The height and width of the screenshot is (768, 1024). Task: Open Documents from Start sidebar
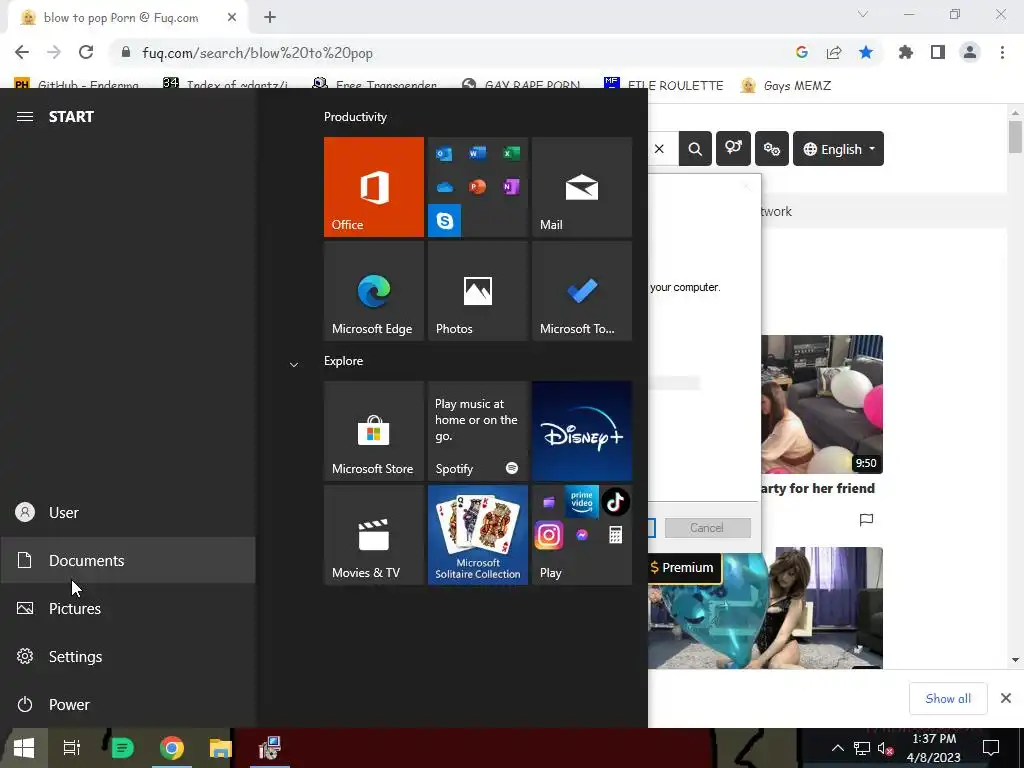pos(128,560)
